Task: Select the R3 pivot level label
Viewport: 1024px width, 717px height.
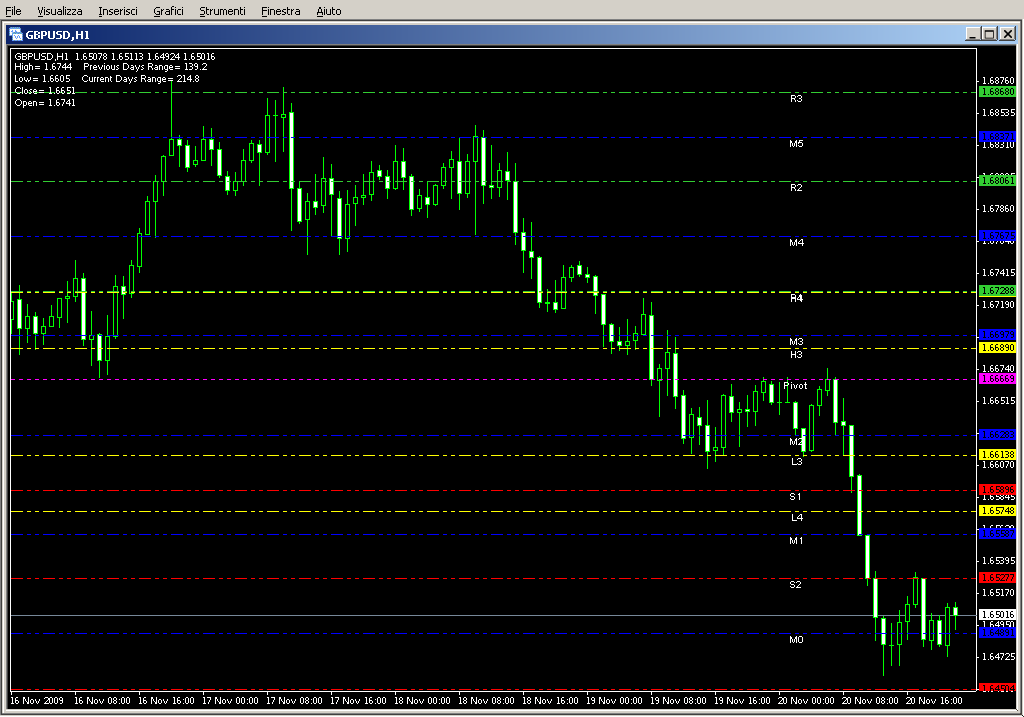Action: (x=796, y=99)
